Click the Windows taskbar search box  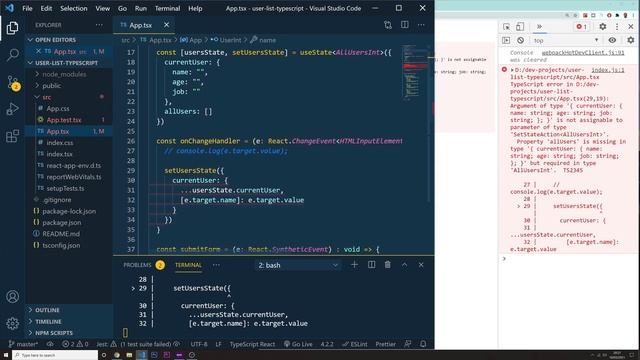pyautogui.click(x=55, y=355)
